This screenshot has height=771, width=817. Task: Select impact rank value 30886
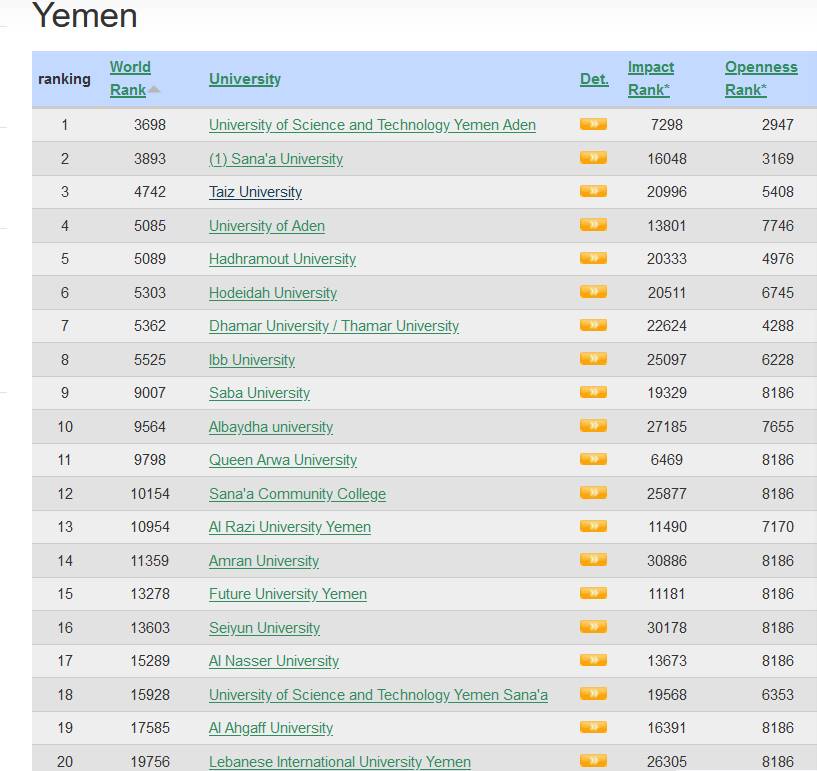coord(666,561)
